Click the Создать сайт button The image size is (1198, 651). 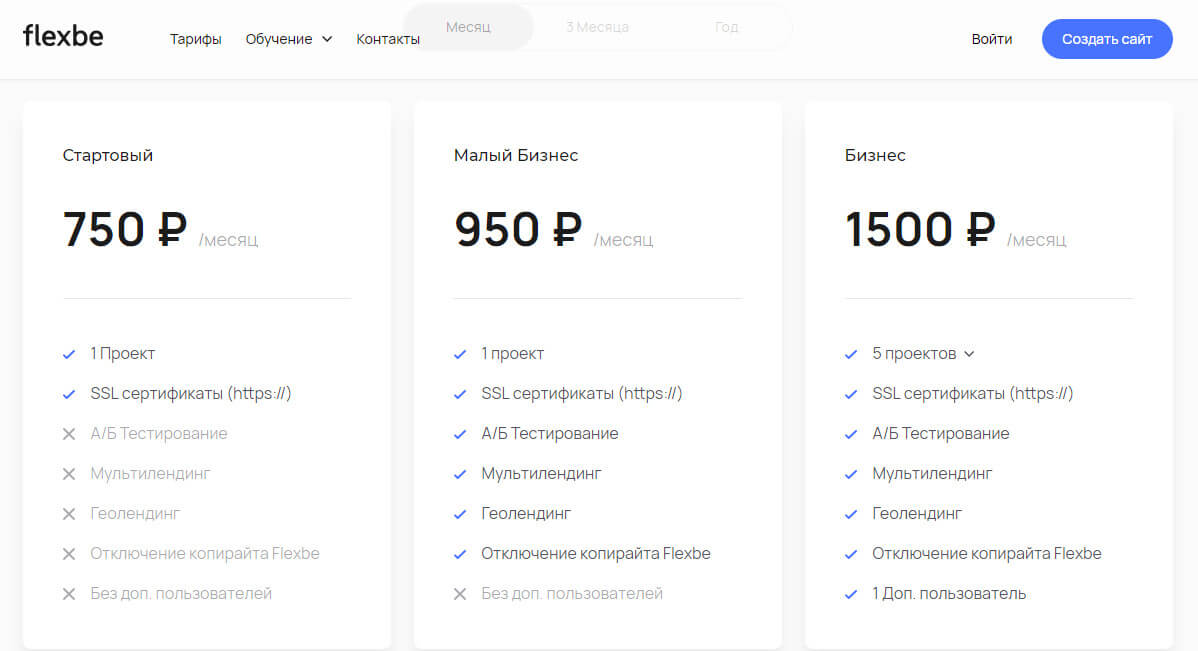[1107, 39]
